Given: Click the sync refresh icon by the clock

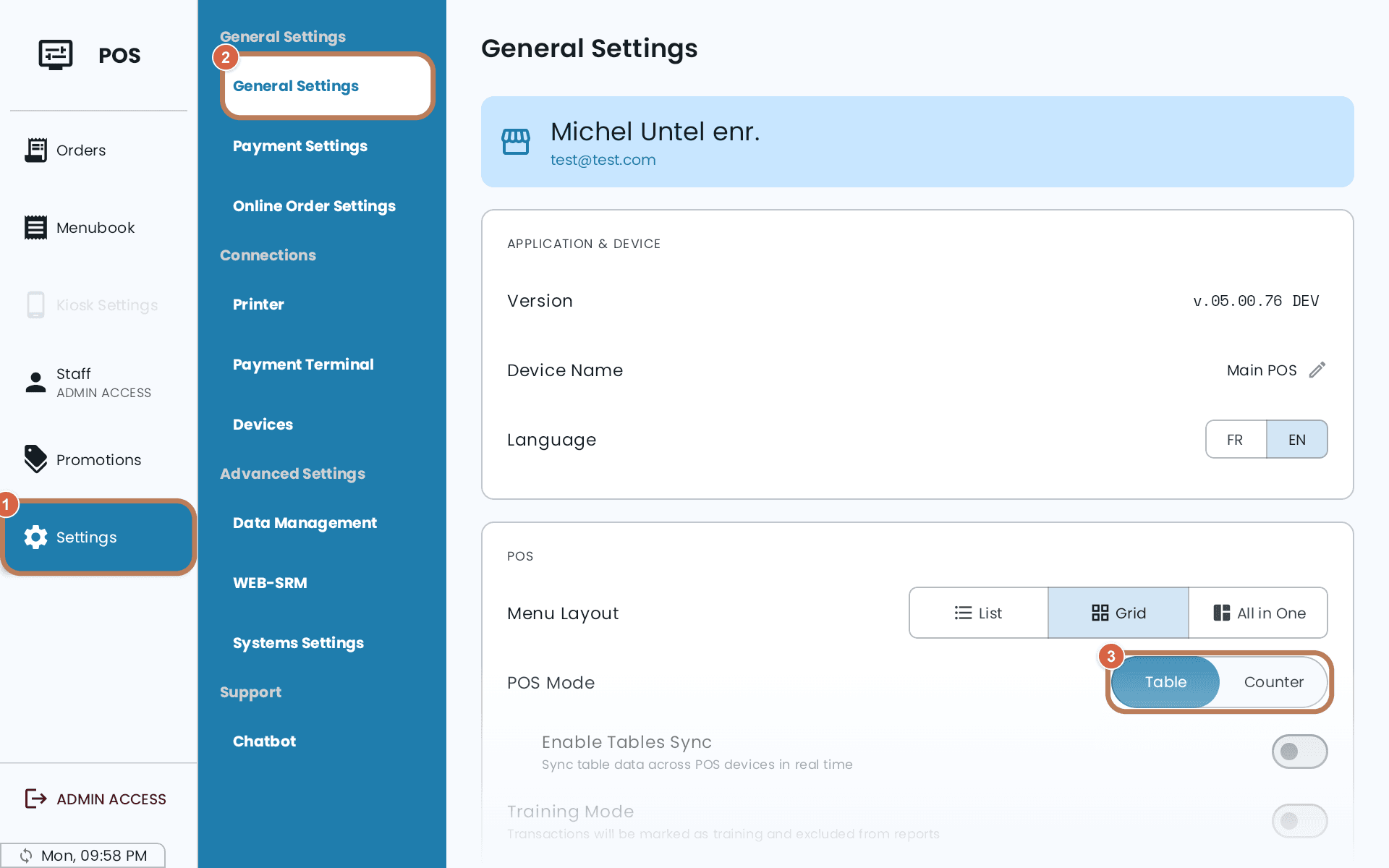Looking at the screenshot, I should click(x=26, y=856).
